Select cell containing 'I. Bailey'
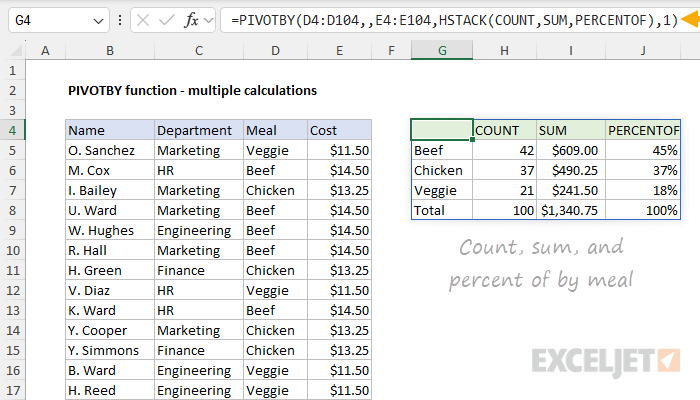The height and width of the screenshot is (400, 700). [110, 191]
